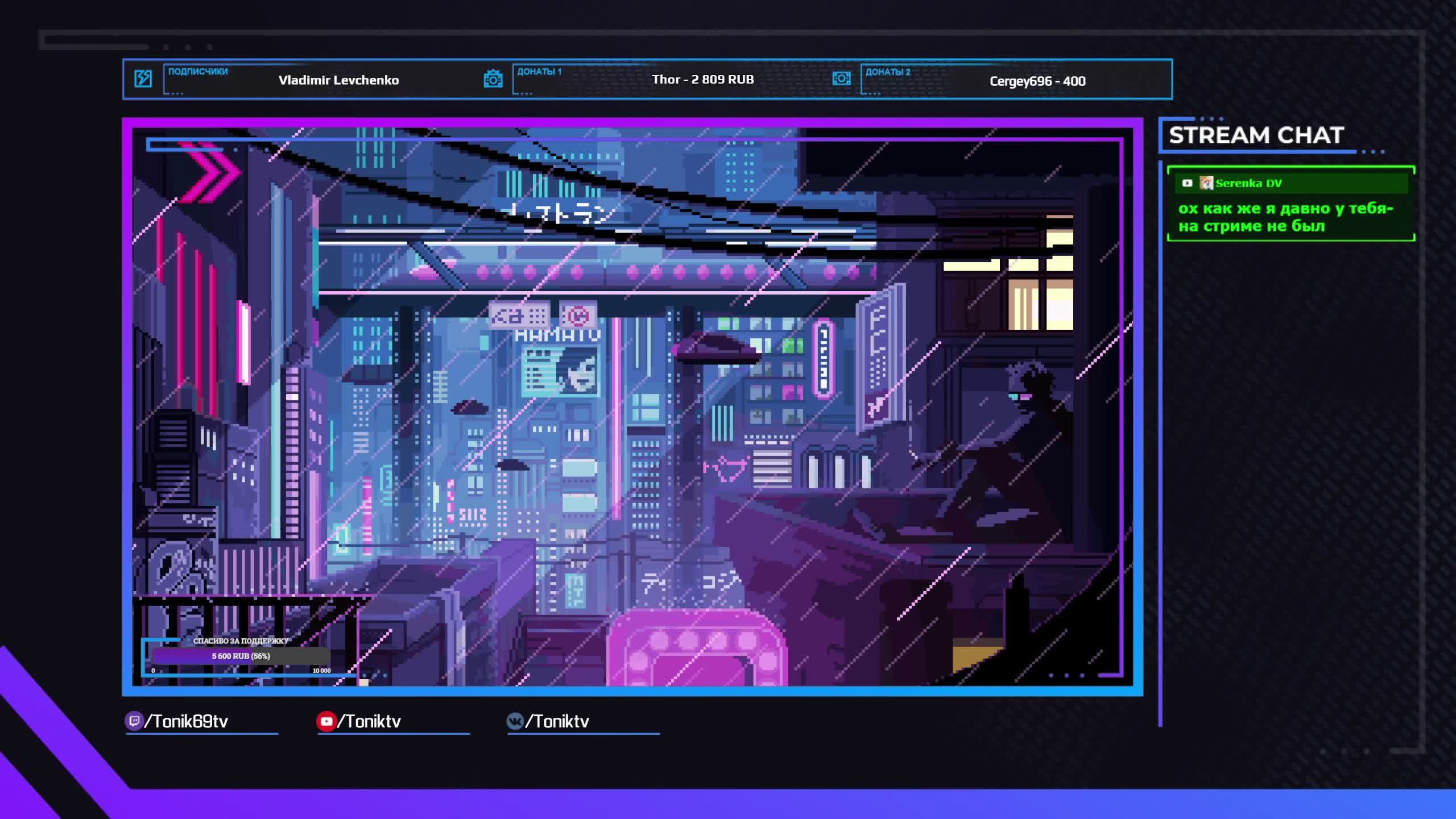1456x819 pixels.
Task: Click the camera icon before ДОНАТЫ 1
Action: click(493, 78)
